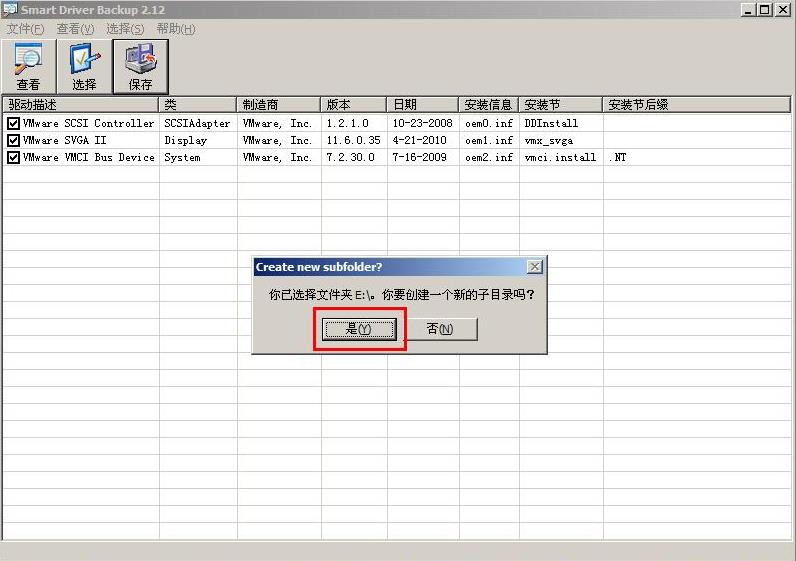Maximize the Smart Driver Backup window
The width and height of the screenshot is (796, 561).
tap(765, 10)
